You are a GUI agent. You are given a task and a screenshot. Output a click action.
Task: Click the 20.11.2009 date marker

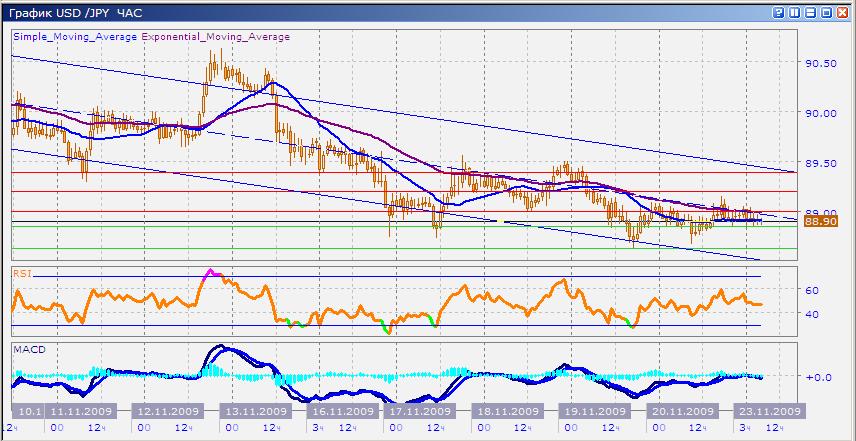pyautogui.click(x=681, y=411)
